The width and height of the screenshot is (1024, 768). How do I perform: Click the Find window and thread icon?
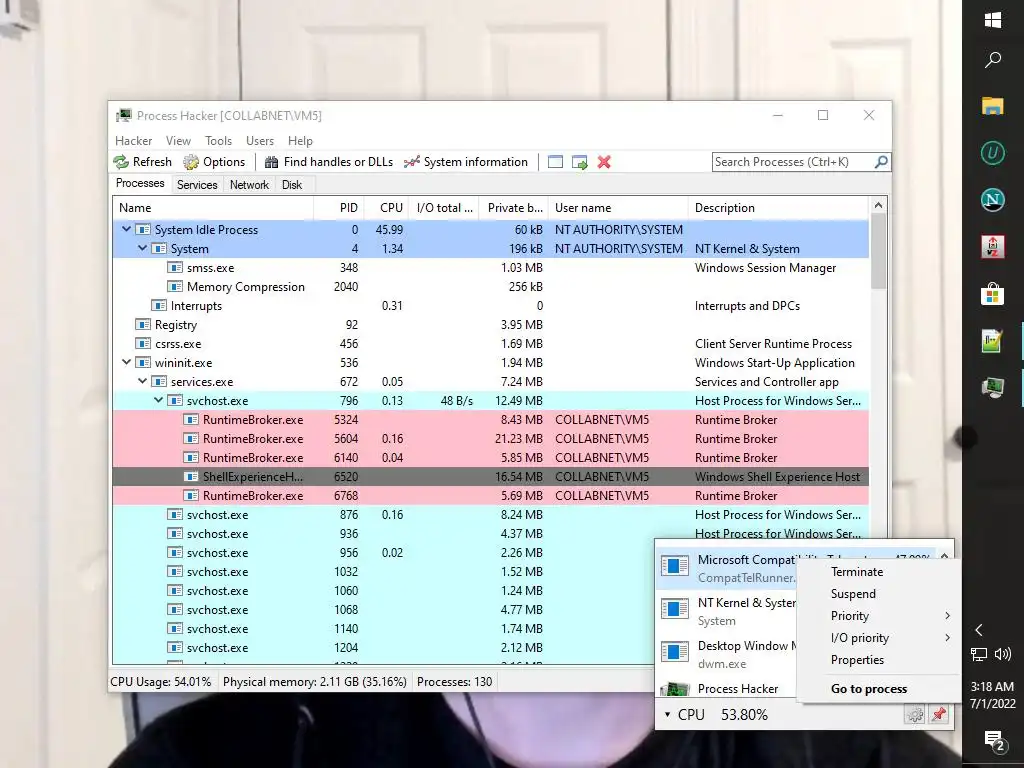pos(579,162)
